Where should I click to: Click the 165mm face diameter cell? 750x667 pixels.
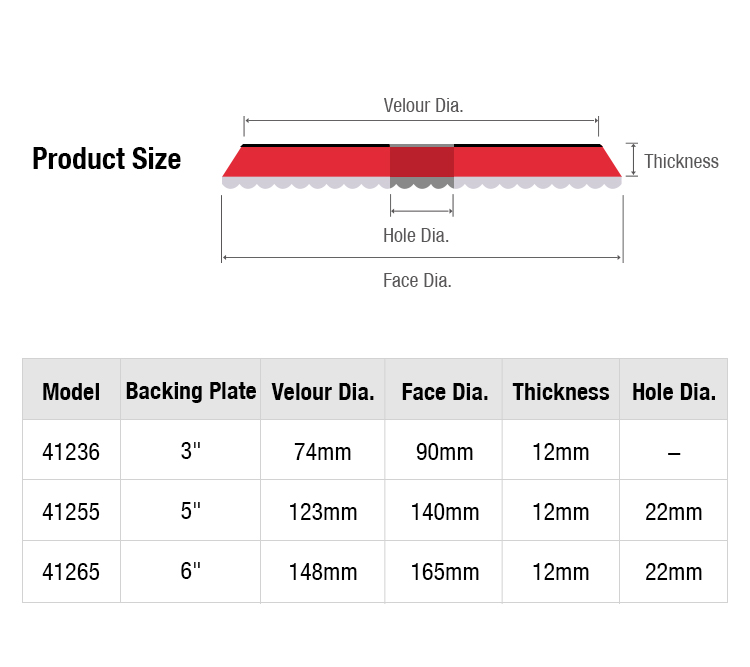pos(445,572)
